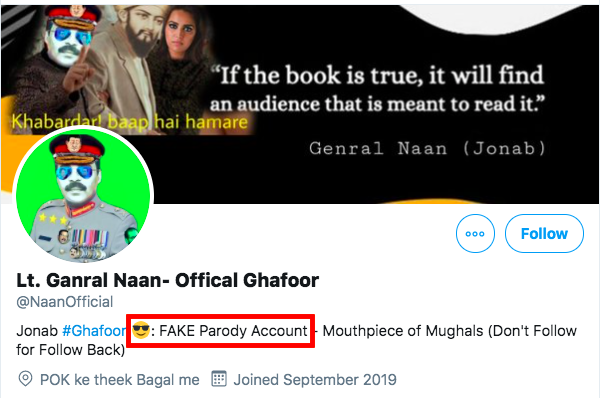Open the green circular profile avatar

[x=83, y=195]
